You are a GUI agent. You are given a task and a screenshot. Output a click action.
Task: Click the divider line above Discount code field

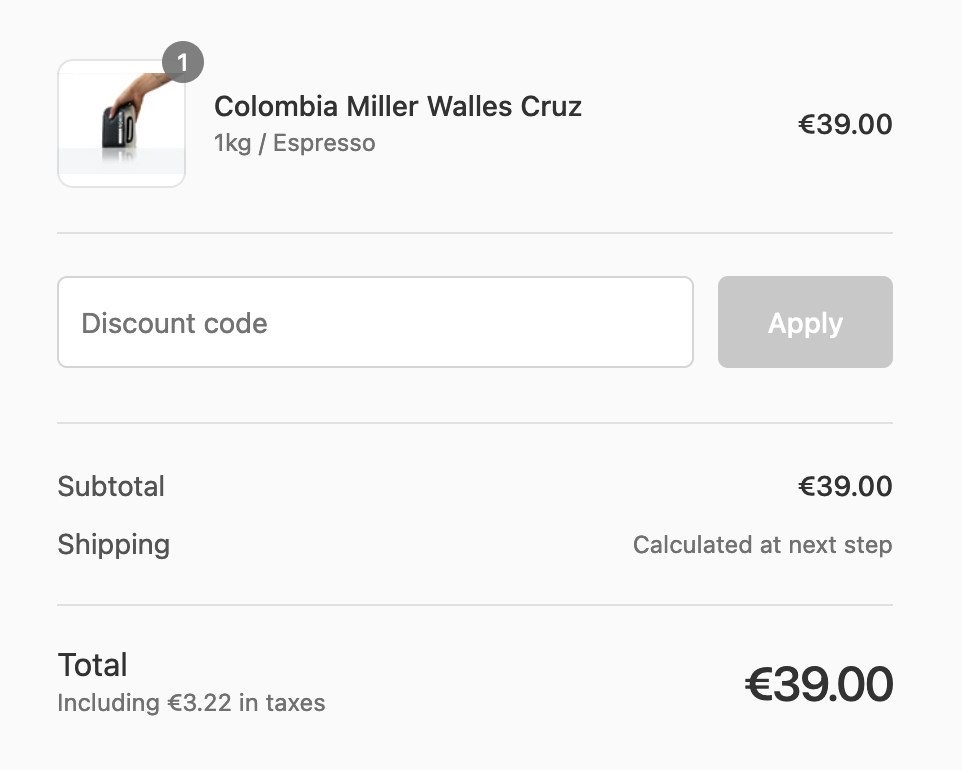(x=475, y=233)
